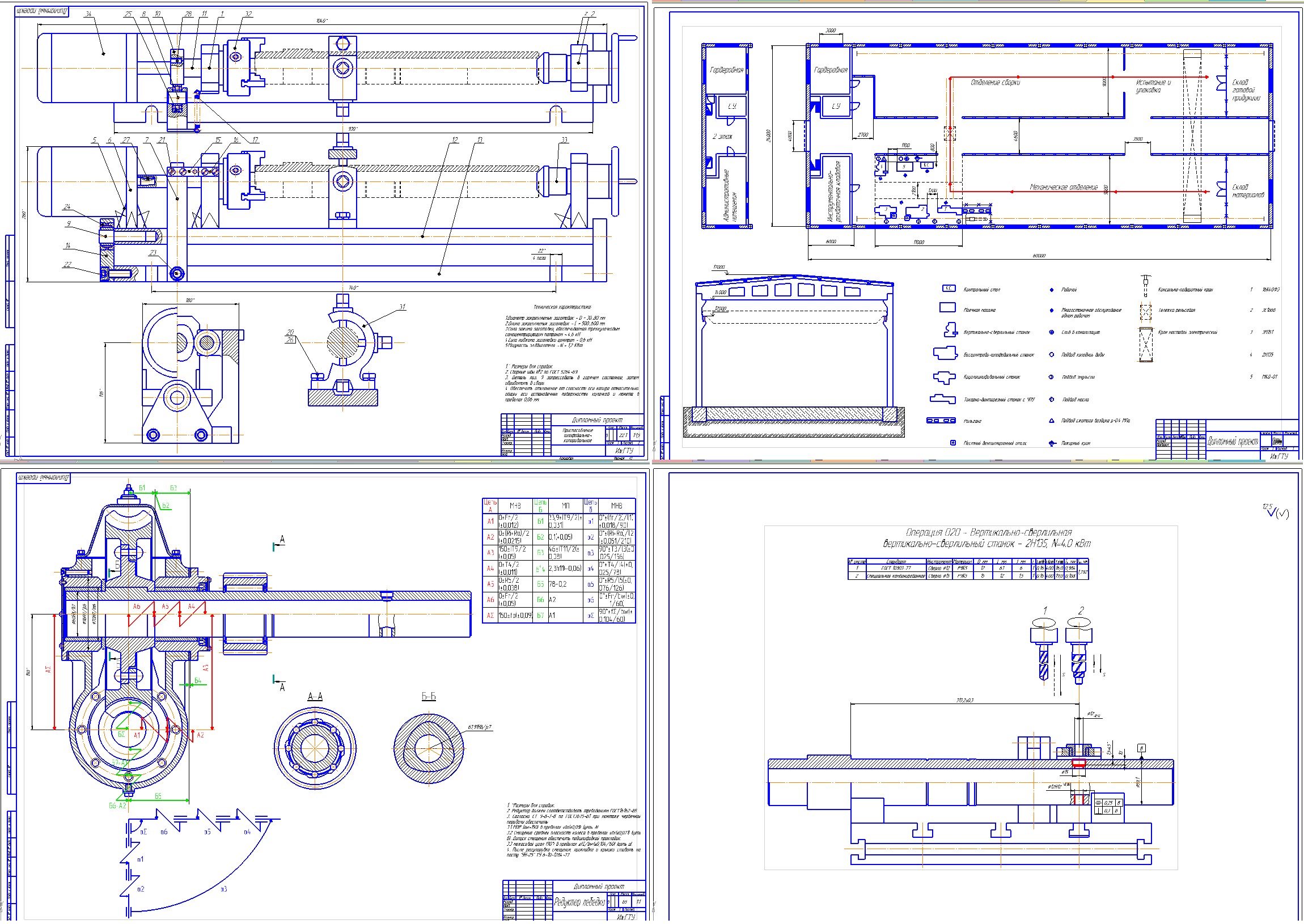
Task: Click the Административные помещения vertical label
Action: pyautogui.click(x=730, y=195)
